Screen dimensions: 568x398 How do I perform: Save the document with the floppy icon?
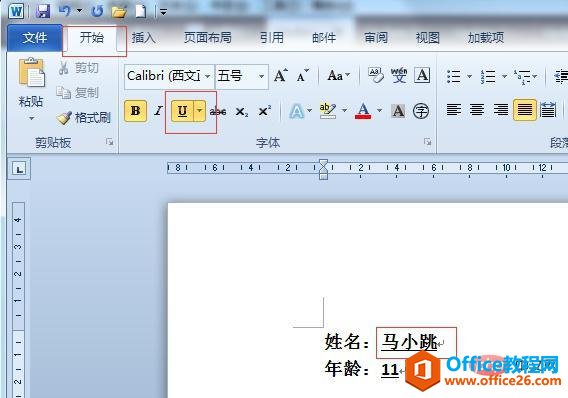pyautogui.click(x=43, y=11)
